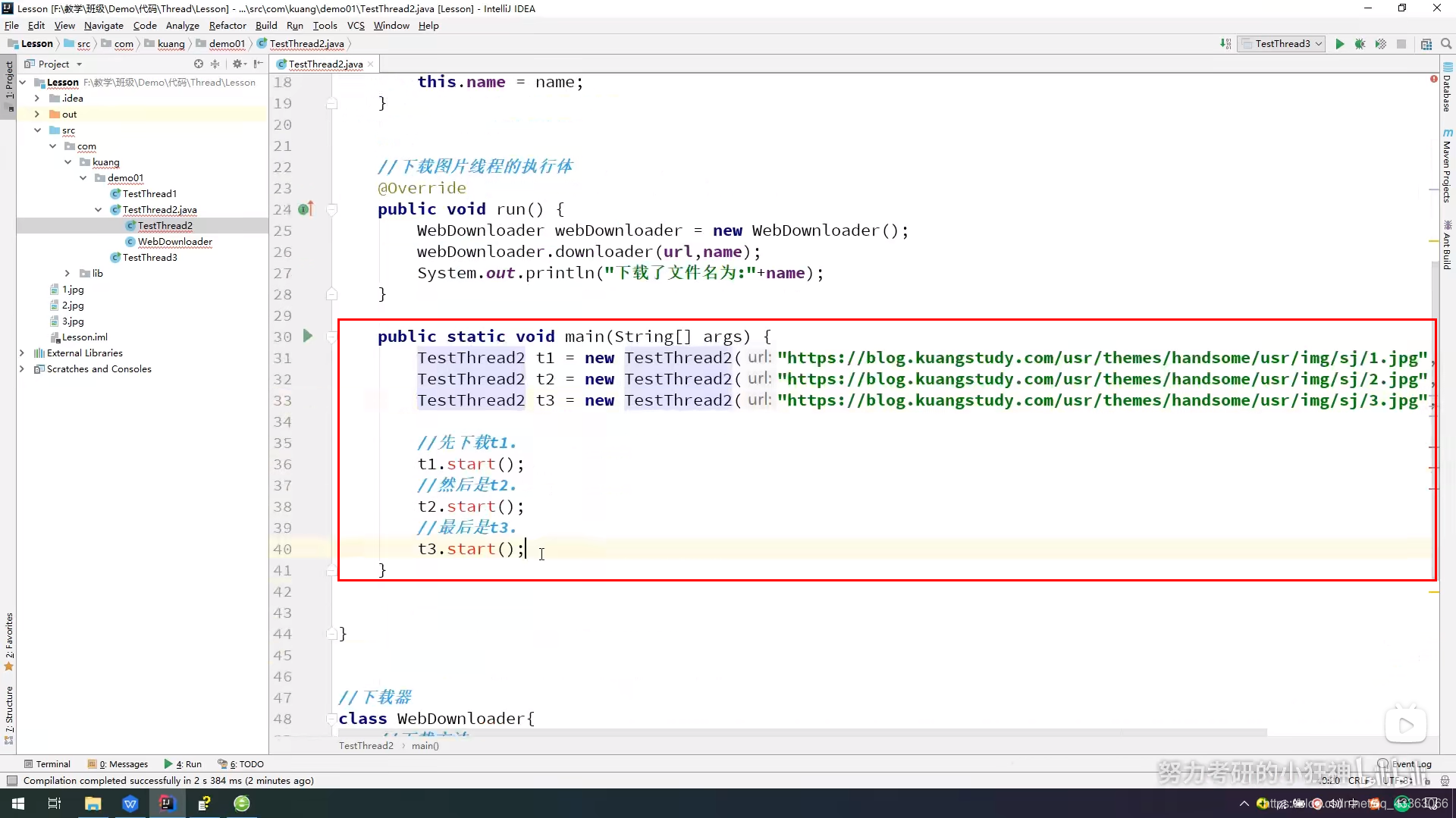Screen dimensions: 1456x818
Task: Run the TestThread3 configuration
Action: 1339,43
